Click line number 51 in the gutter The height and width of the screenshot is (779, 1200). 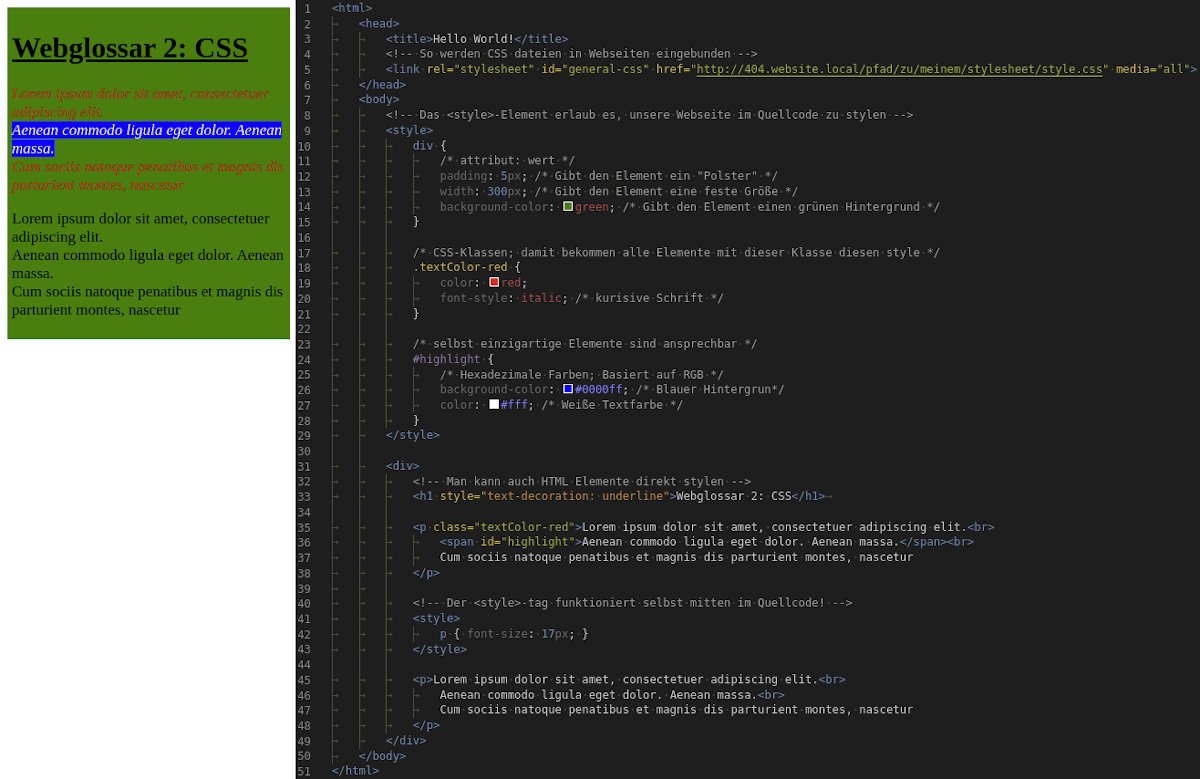[x=304, y=771]
